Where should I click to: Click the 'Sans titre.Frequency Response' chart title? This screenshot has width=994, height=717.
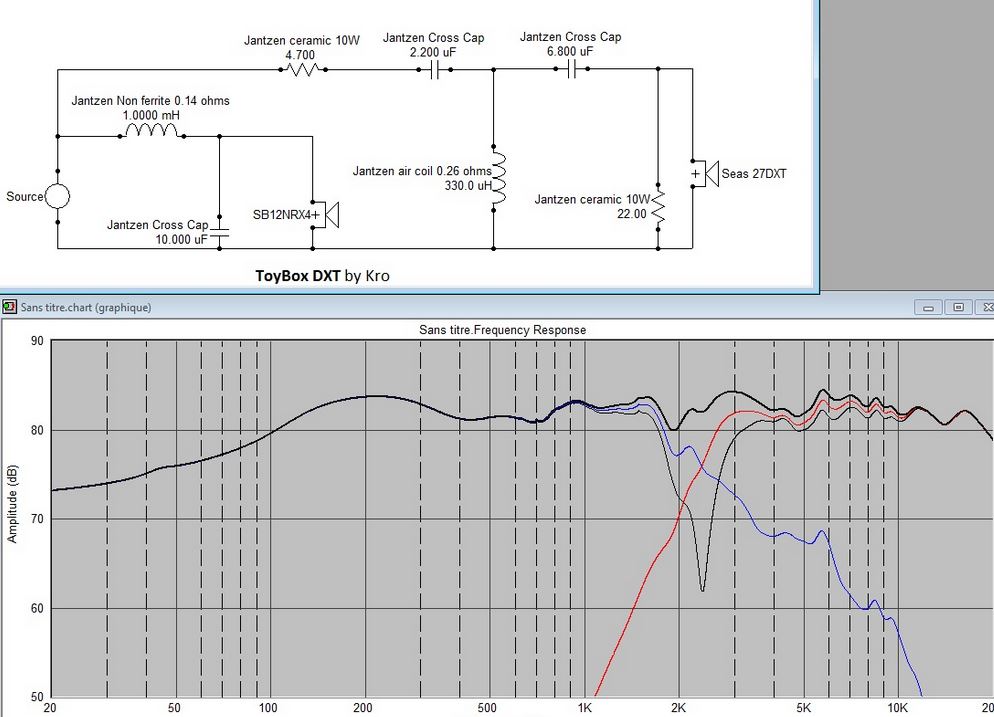point(502,330)
